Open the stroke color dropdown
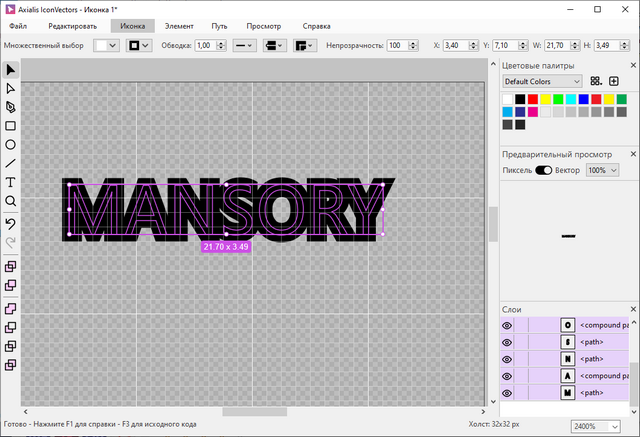 [x=139, y=45]
